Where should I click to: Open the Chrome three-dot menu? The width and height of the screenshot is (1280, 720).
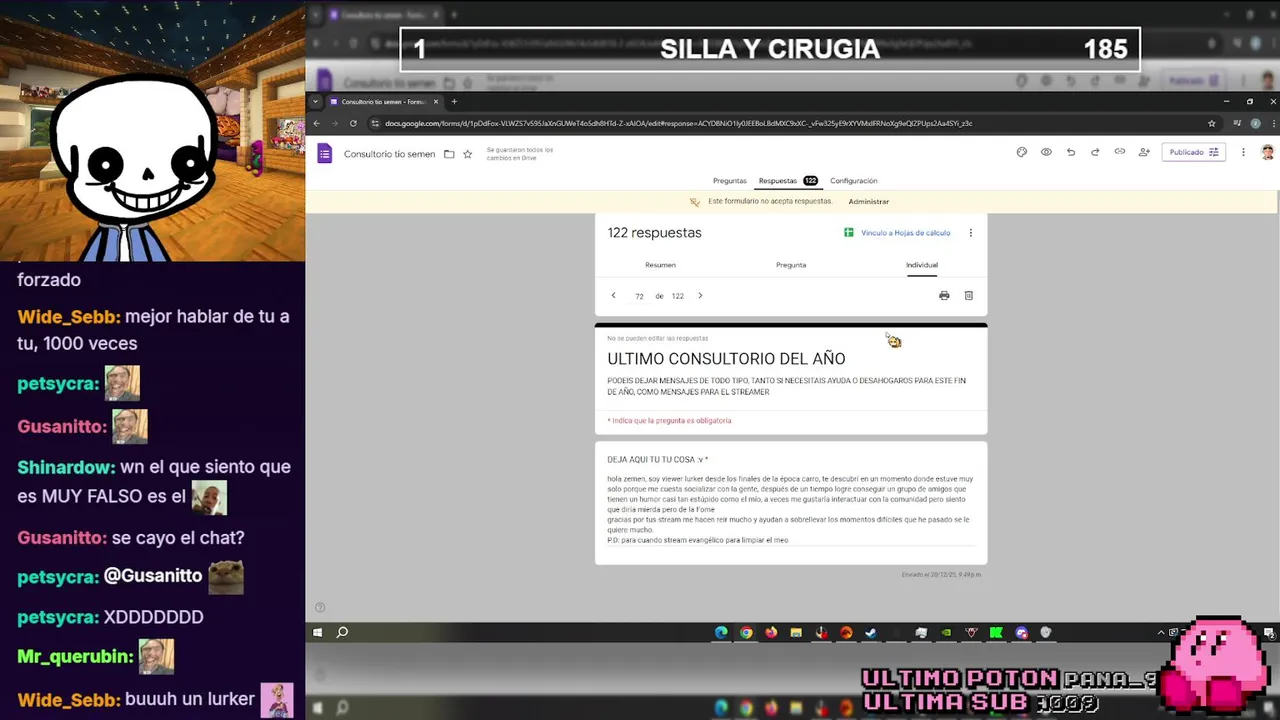(1272, 123)
